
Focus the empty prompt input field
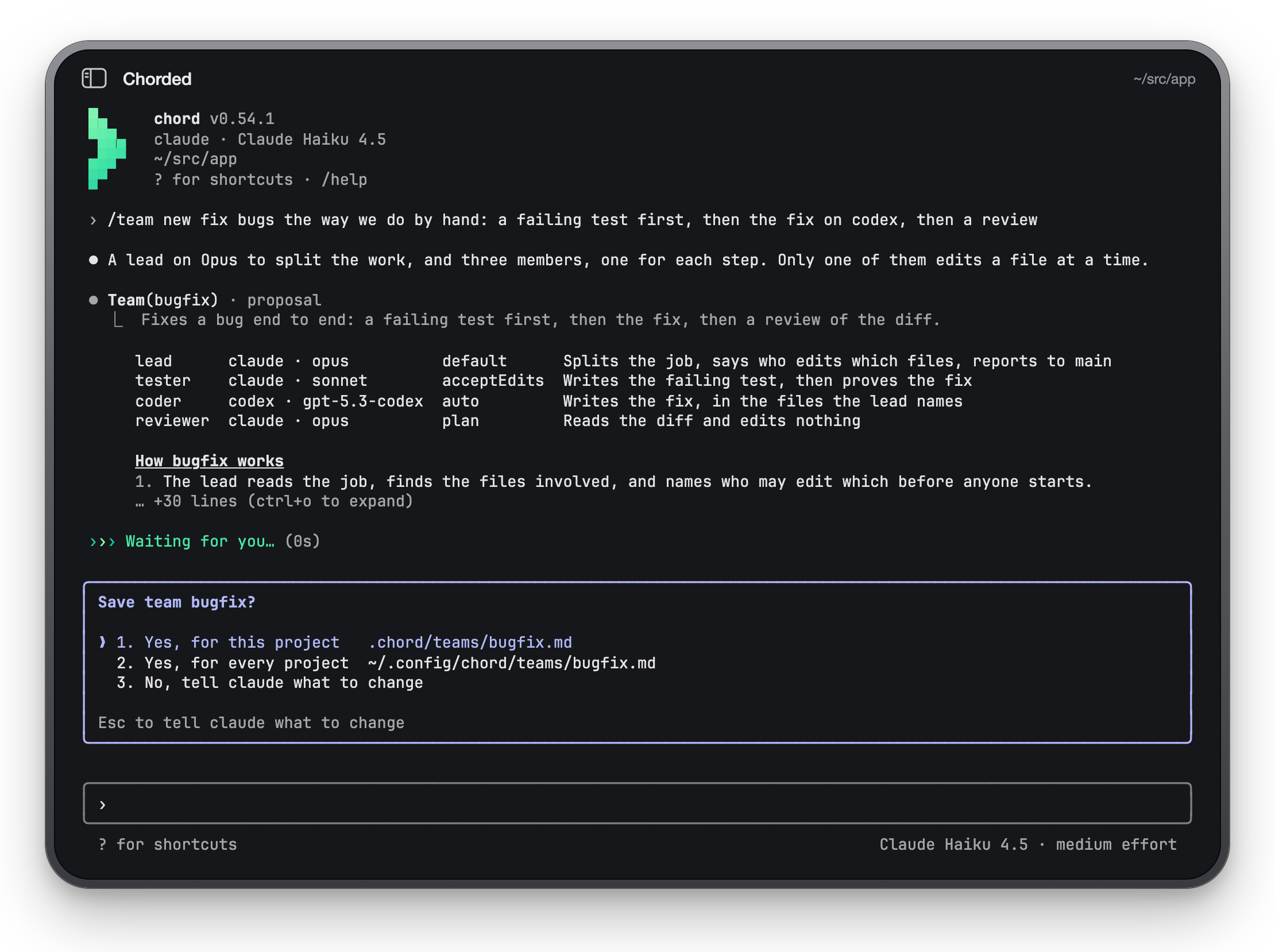[x=637, y=803]
